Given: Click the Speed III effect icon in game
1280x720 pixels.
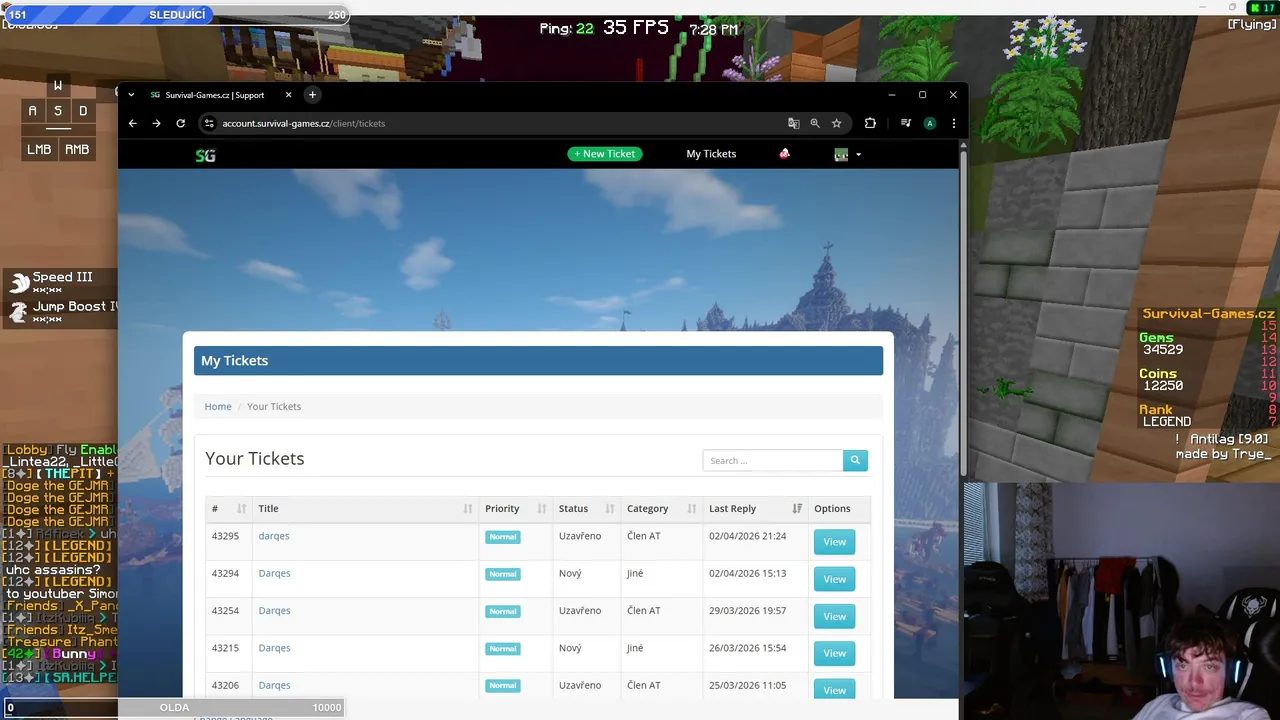Looking at the screenshot, I should [x=18, y=283].
